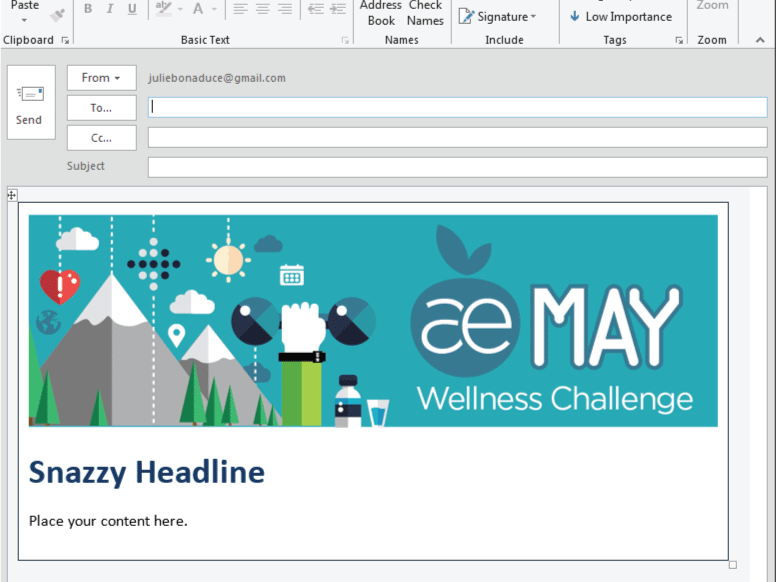This screenshot has height=582, width=776.
Task: Open the Tags dialog launcher
Action: (679, 40)
